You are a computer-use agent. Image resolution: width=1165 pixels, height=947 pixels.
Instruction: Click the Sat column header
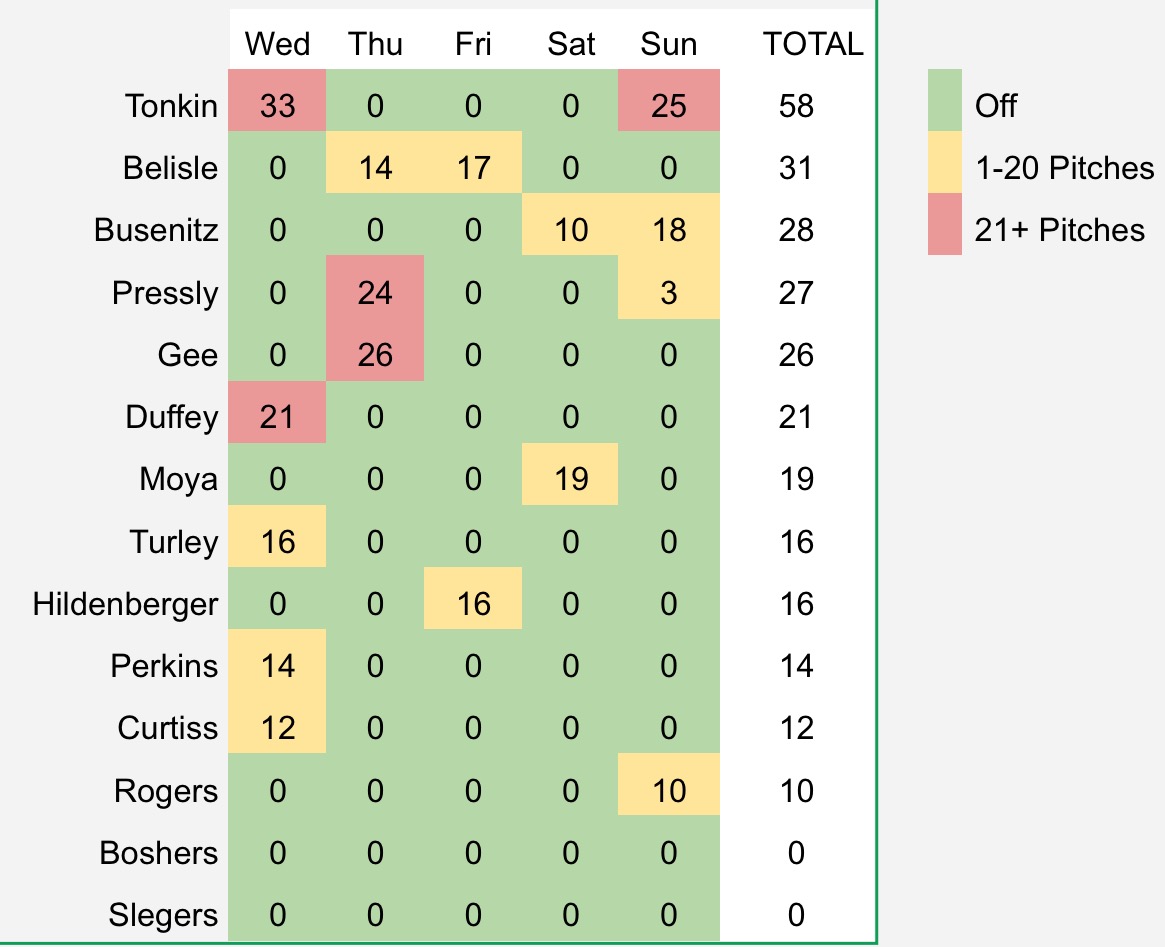(571, 44)
